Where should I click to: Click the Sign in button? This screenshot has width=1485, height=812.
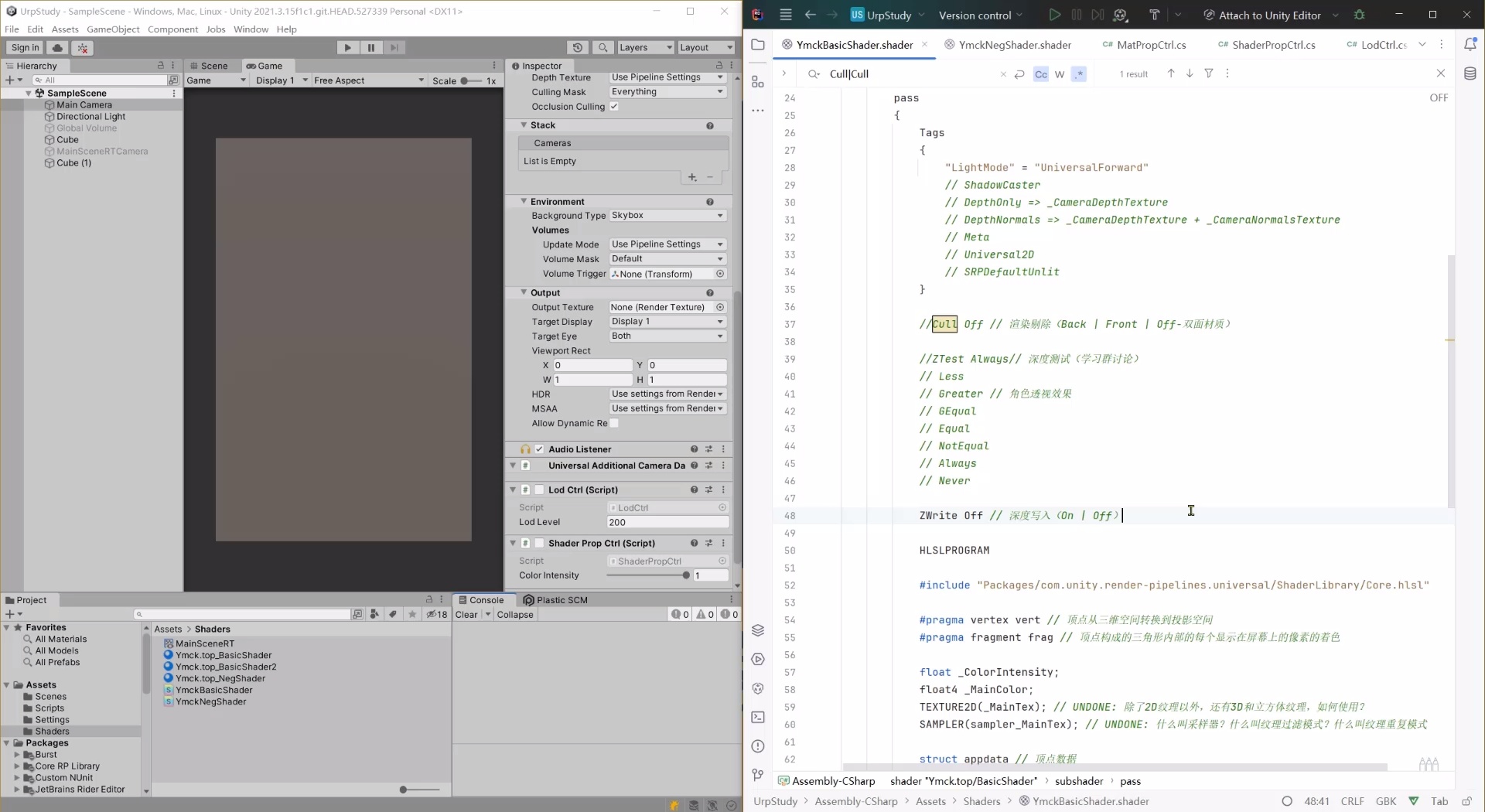[x=26, y=47]
